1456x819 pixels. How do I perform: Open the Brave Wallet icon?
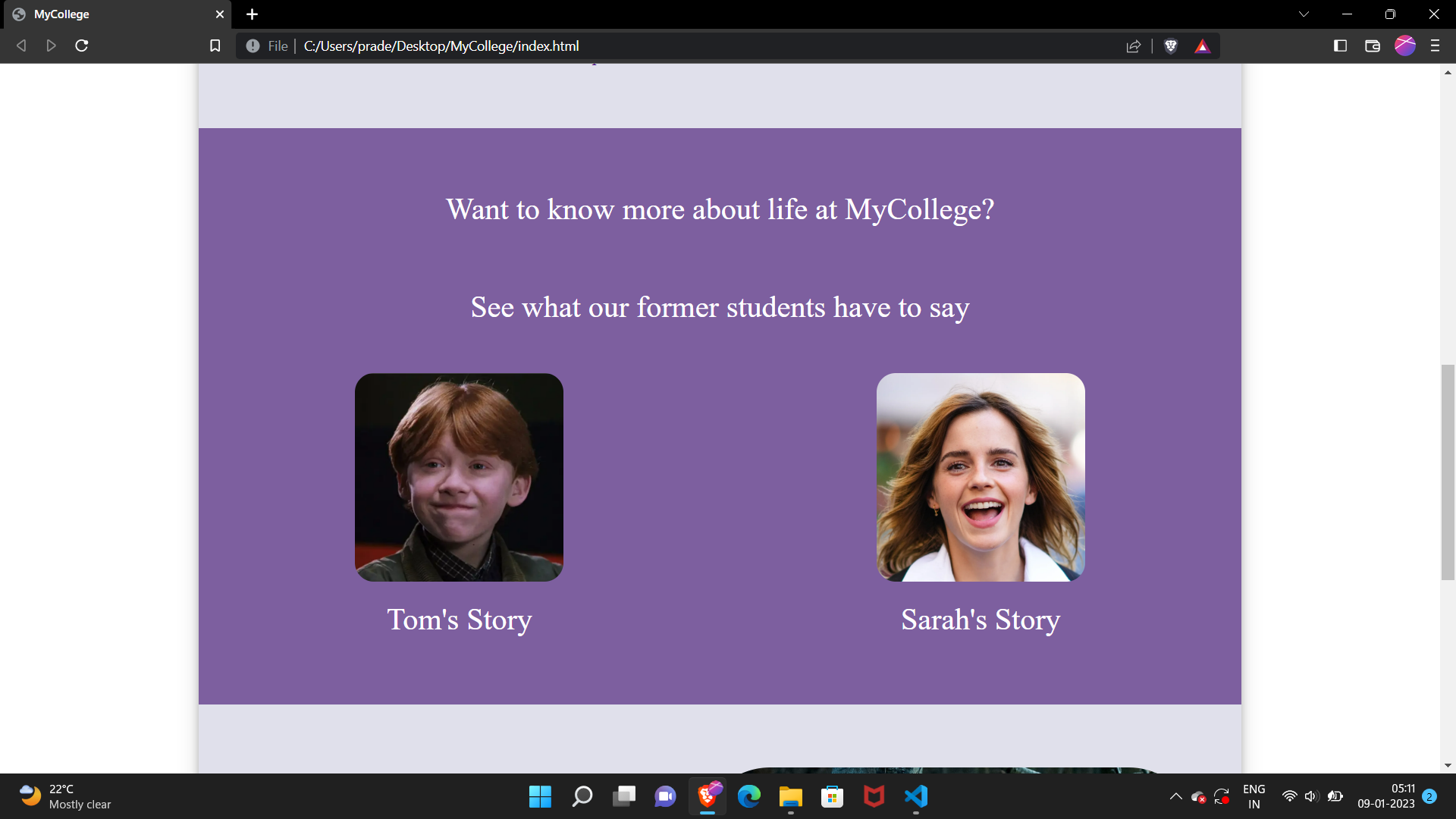[1372, 45]
